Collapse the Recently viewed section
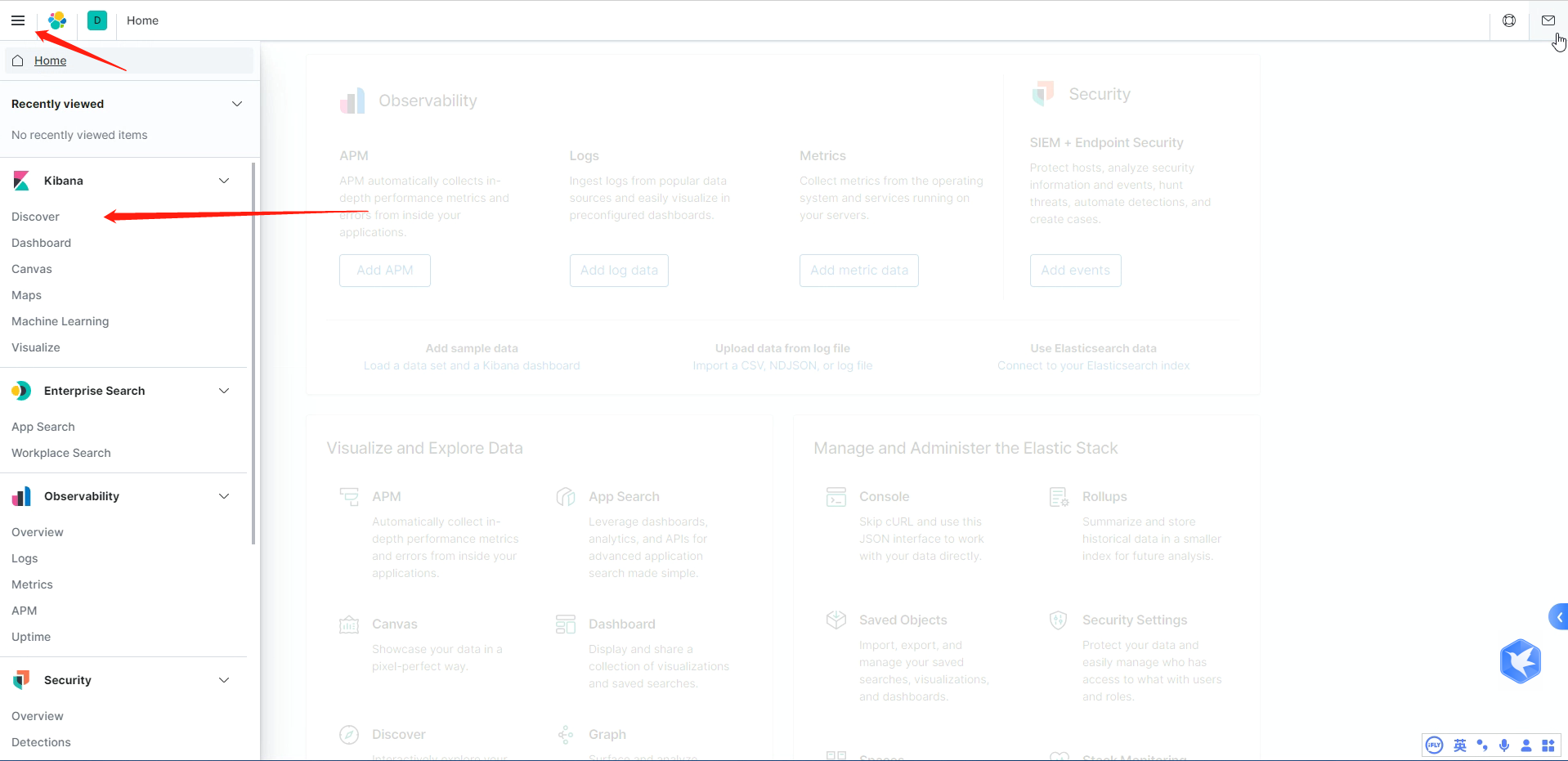Screen dimensions: 1568x761 click(x=237, y=104)
